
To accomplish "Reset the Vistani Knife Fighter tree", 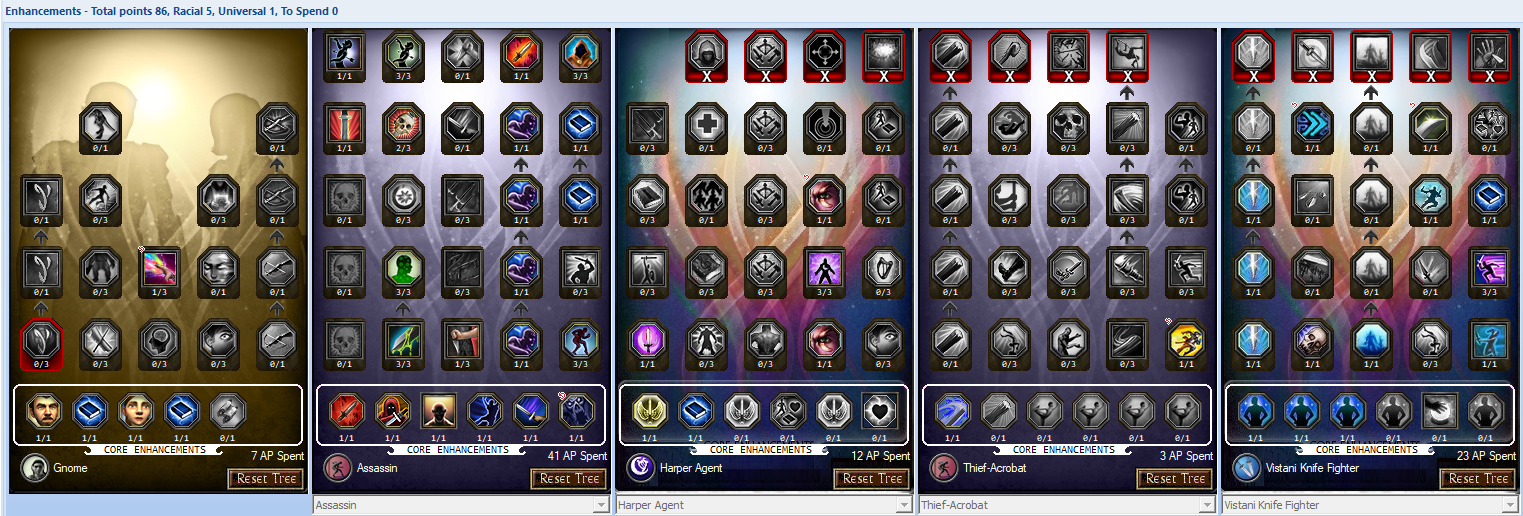I will tap(1478, 479).
